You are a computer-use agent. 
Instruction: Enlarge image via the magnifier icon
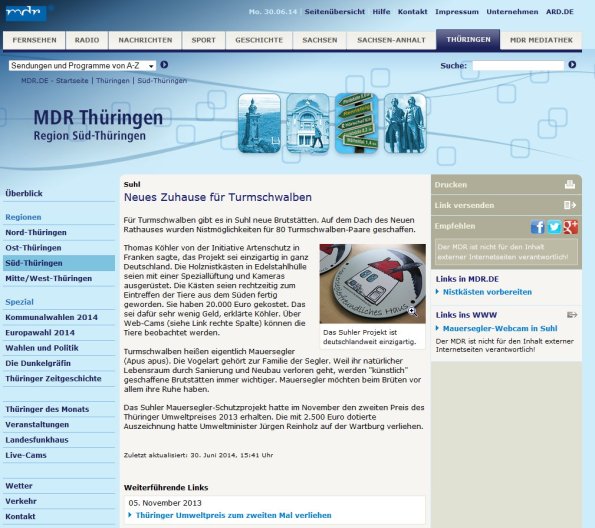coord(412,312)
